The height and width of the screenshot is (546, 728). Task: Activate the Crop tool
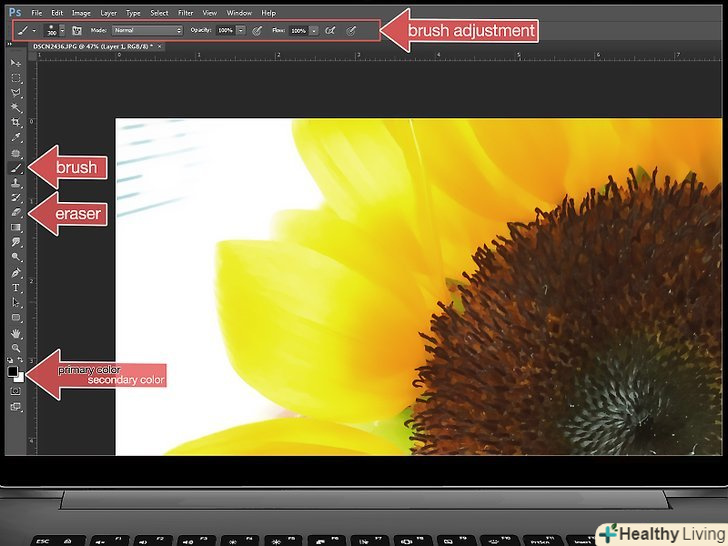tap(15, 122)
